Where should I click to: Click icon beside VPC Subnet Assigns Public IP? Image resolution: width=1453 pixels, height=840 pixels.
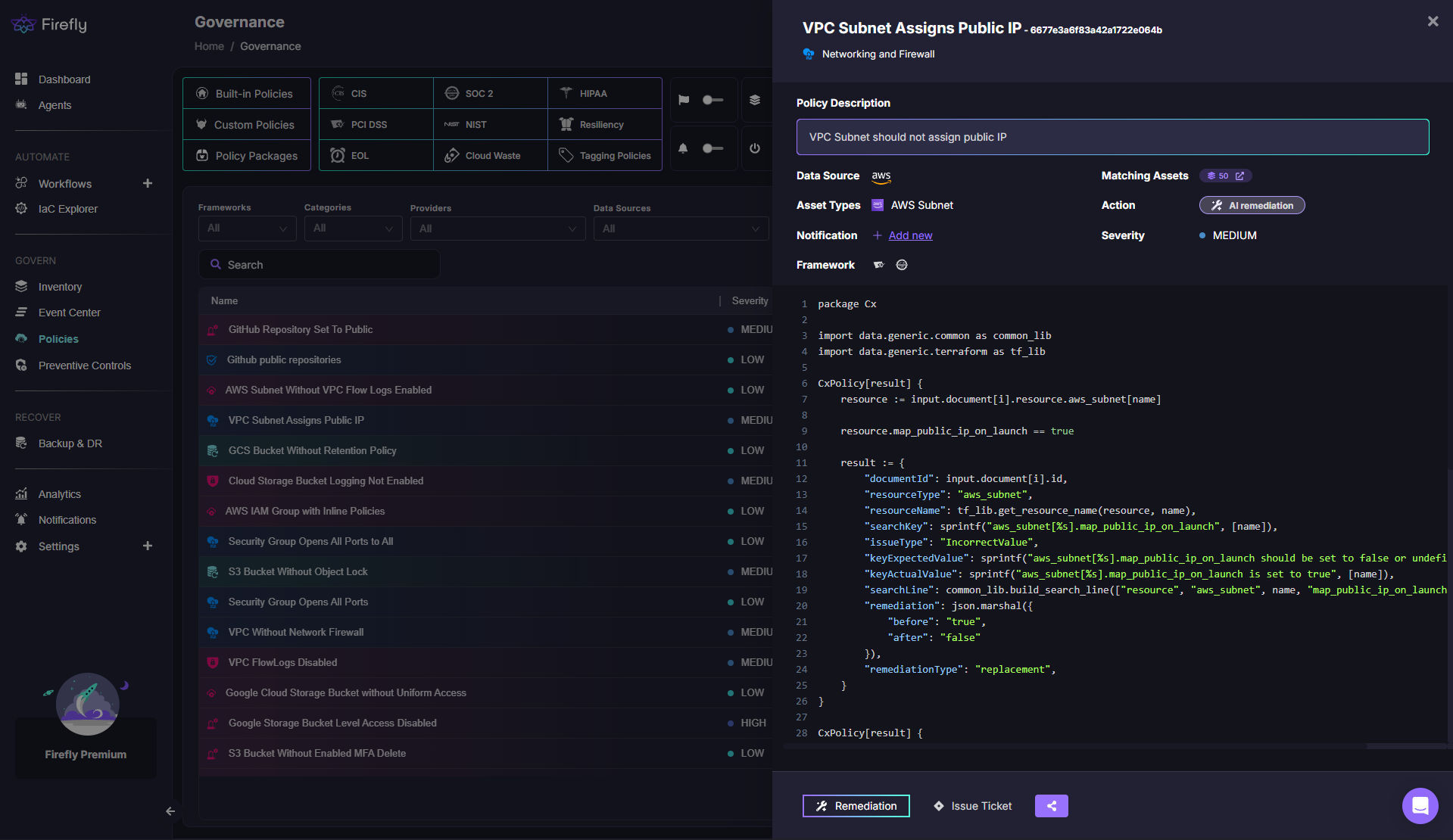(213, 421)
